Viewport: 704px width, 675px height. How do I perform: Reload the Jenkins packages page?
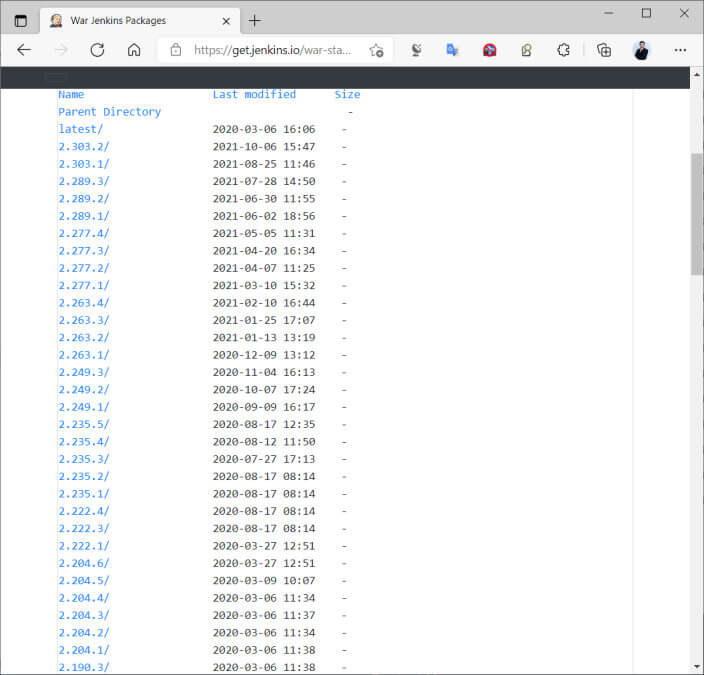[97, 50]
